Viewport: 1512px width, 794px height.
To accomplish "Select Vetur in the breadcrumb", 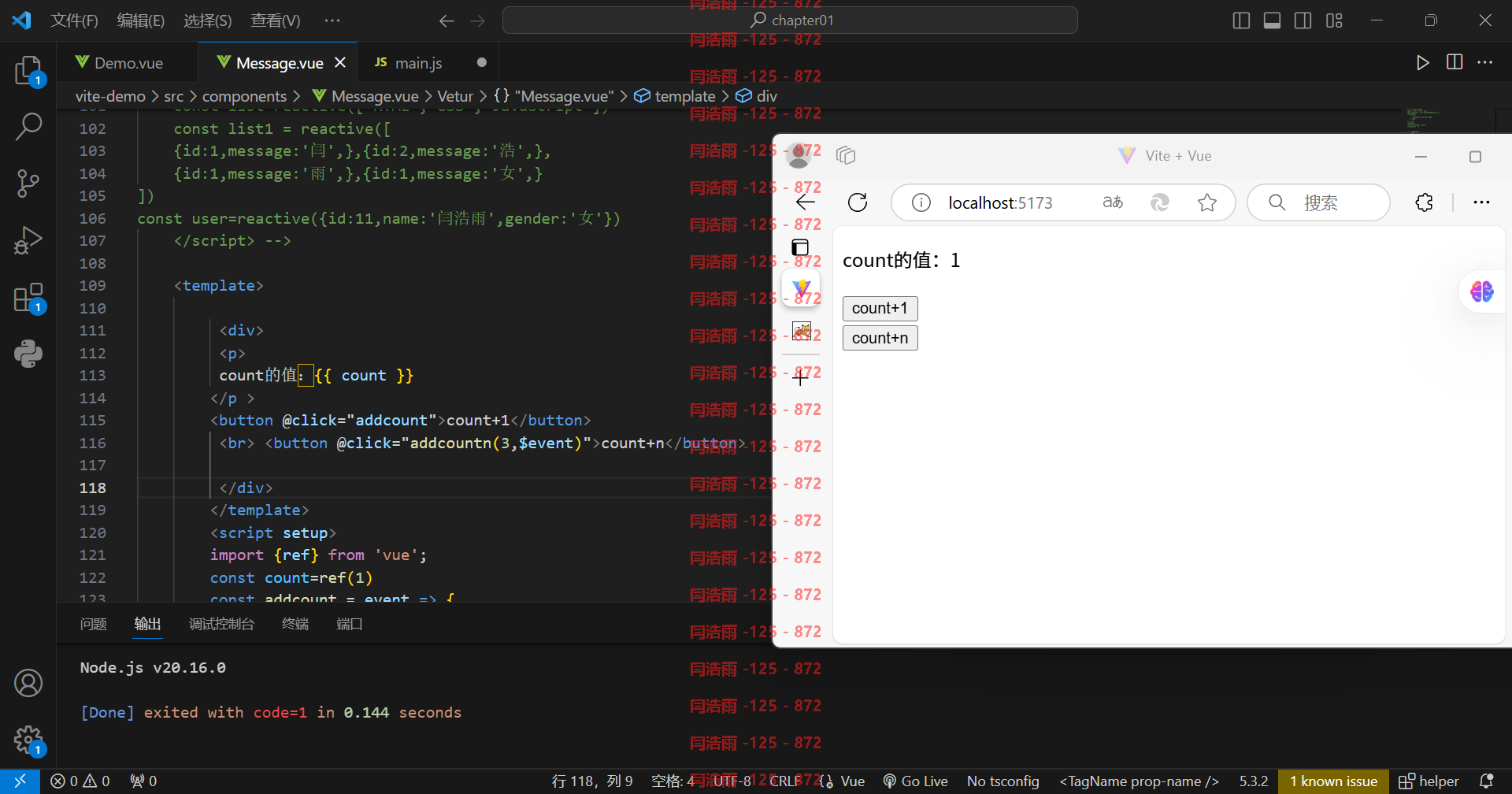I will tap(455, 96).
